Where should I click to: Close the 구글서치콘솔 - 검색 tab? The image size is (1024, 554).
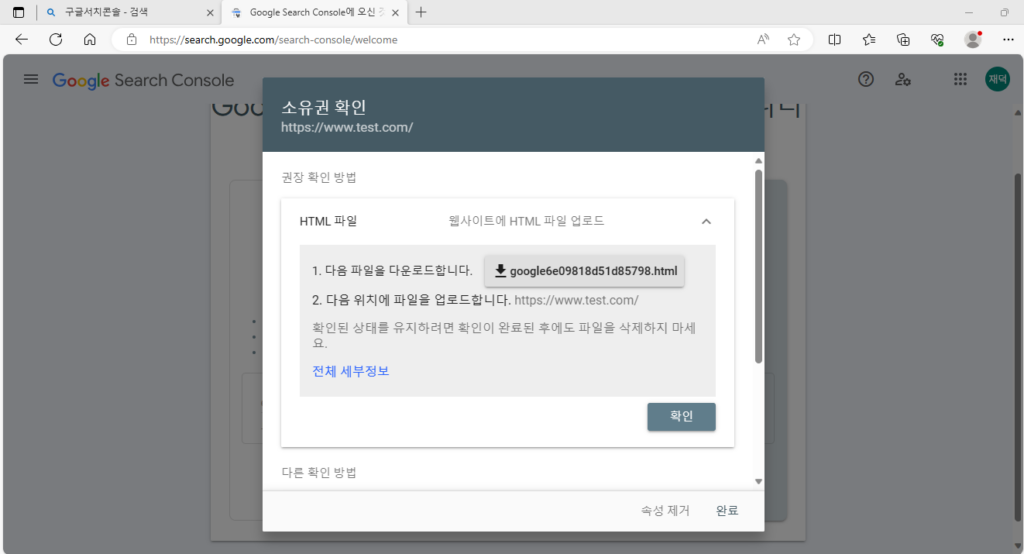coord(210,12)
